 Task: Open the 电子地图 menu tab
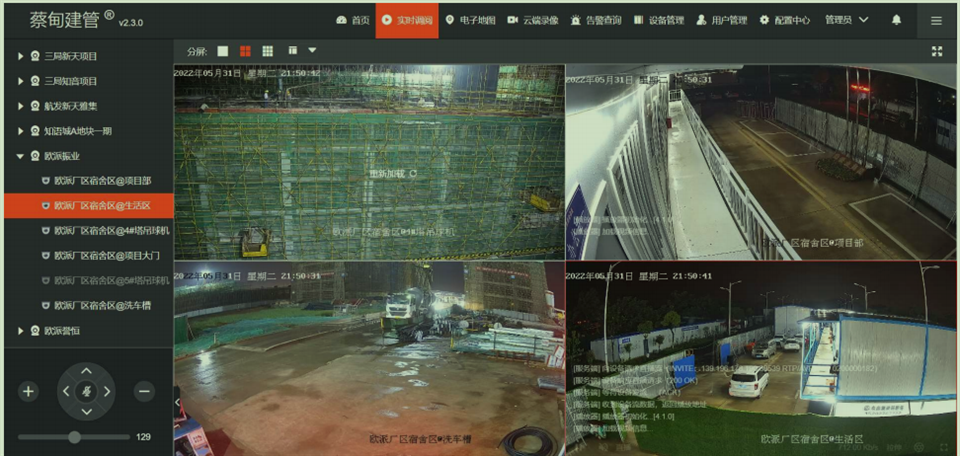click(470, 20)
